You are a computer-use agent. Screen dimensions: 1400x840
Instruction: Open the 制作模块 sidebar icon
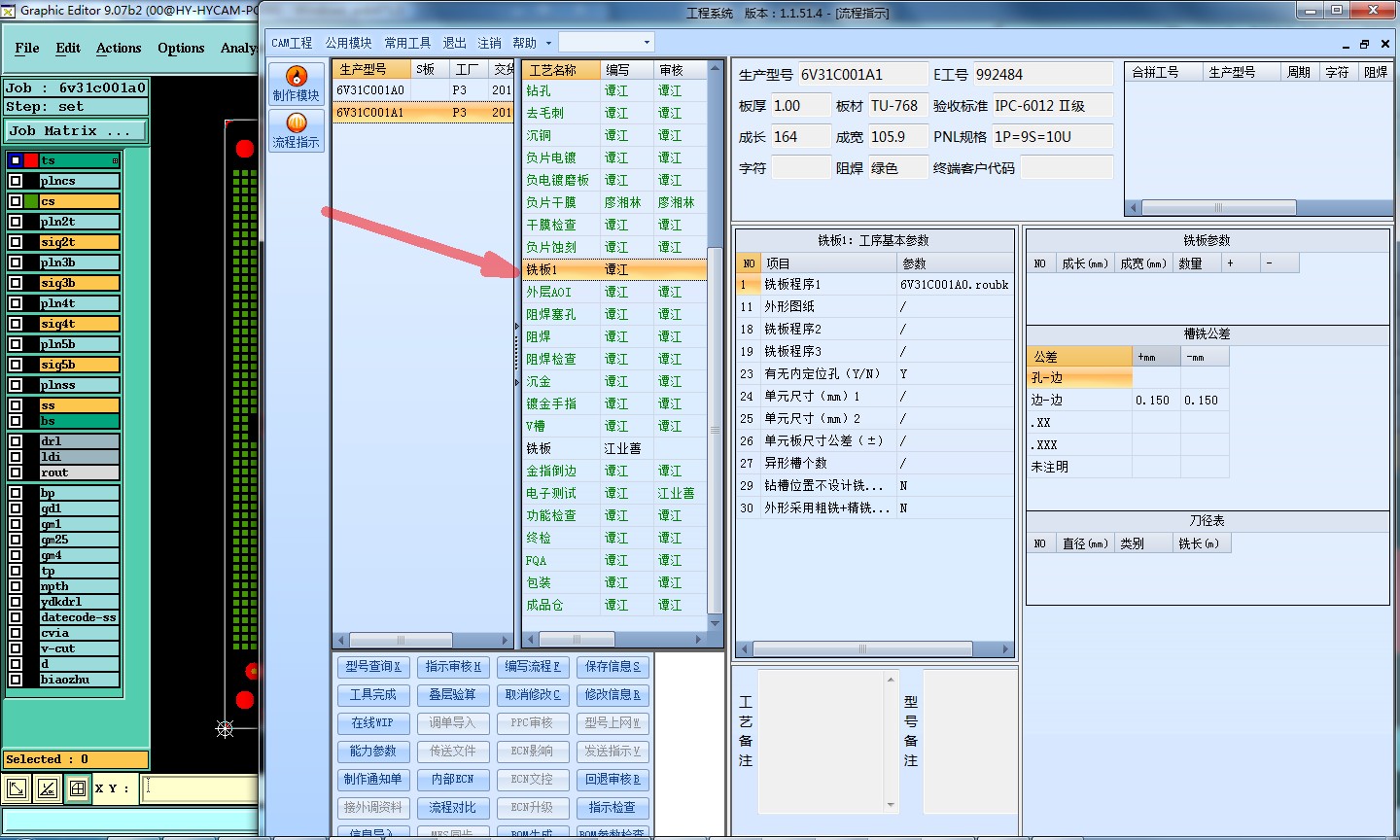coord(296,83)
